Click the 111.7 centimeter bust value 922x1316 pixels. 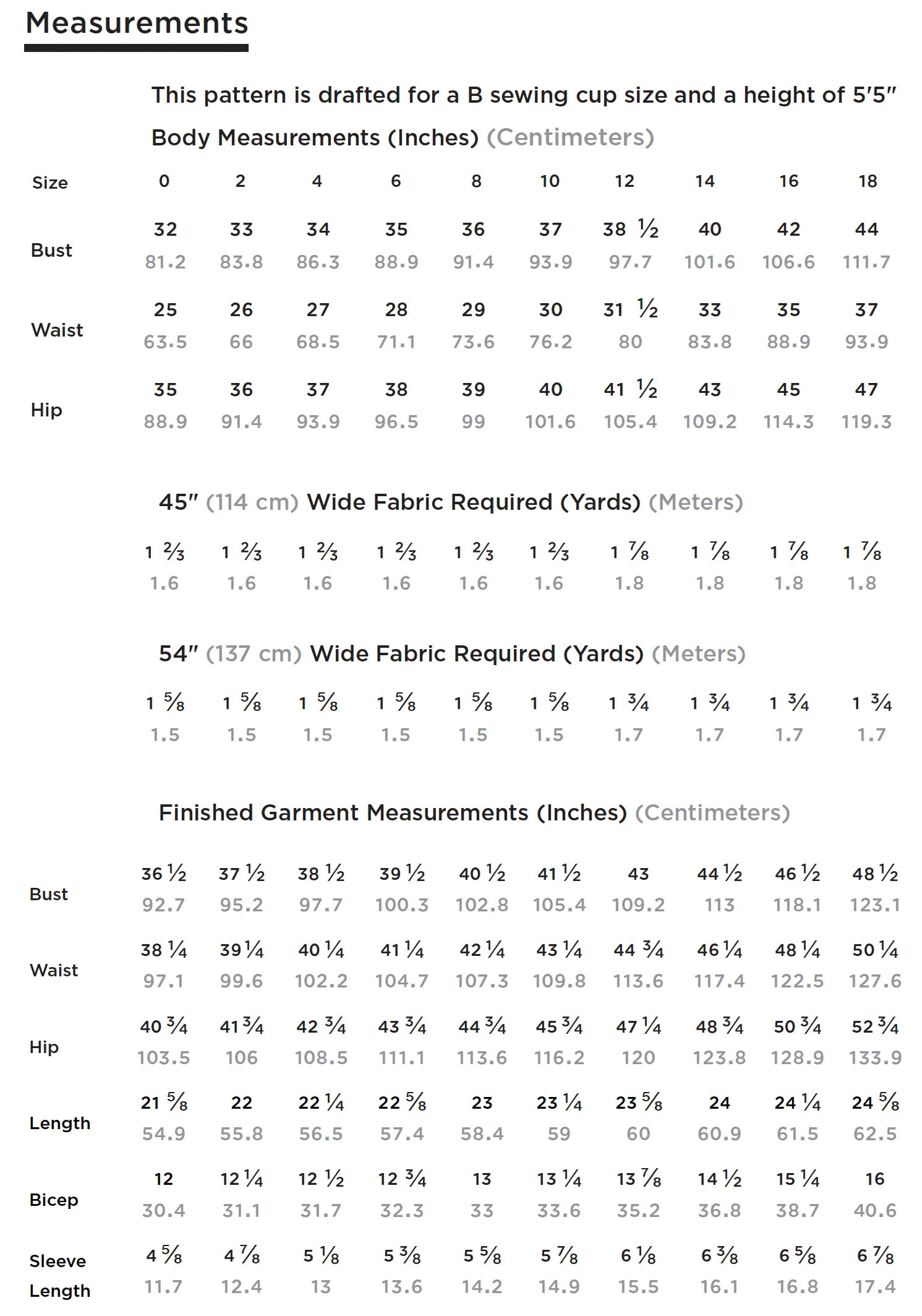pyautogui.click(x=866, y=262)
